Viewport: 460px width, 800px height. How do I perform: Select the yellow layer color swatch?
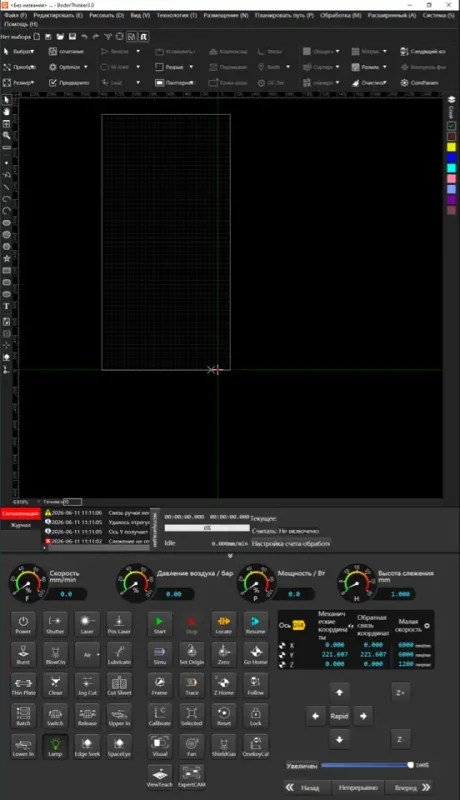click(x=451, y=147)
